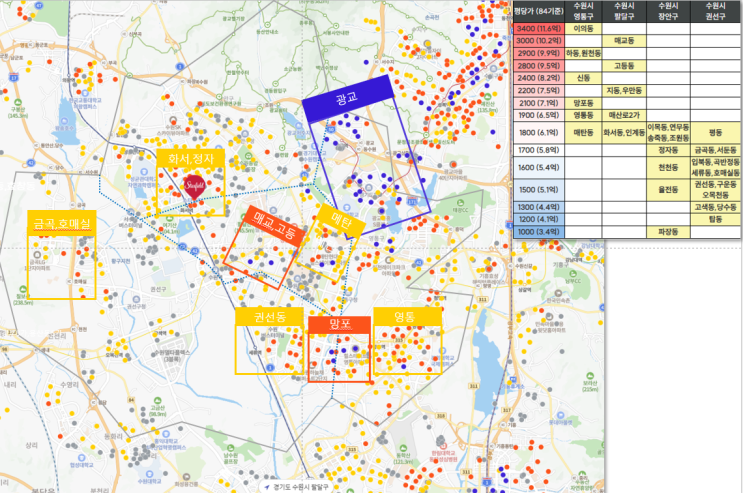Click the 수원시 팔달구 column header
The image size is (743, 493).
pyautogui.click(x=624, y=11)
